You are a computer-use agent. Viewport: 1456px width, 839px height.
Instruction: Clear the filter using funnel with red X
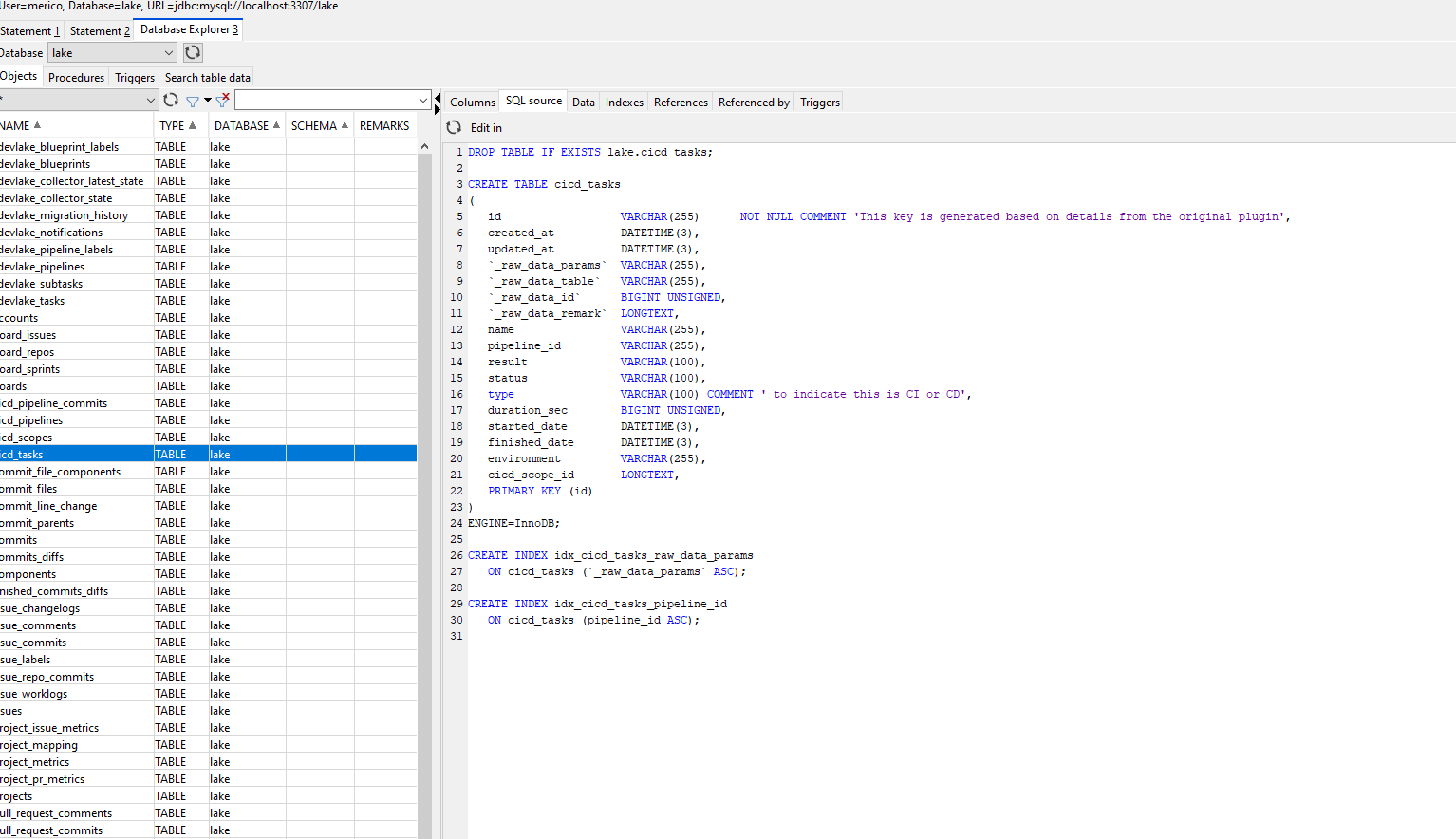(x=223, y=100)
